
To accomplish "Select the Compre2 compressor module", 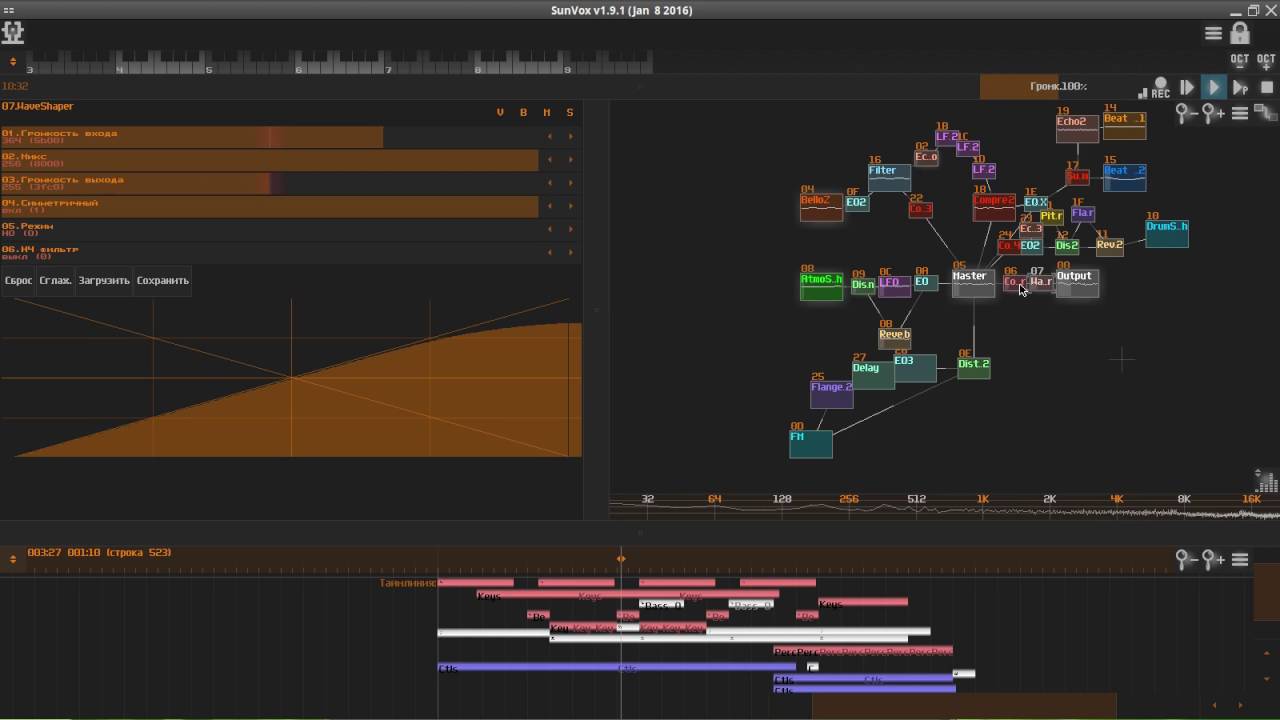I will pos(994,206).
